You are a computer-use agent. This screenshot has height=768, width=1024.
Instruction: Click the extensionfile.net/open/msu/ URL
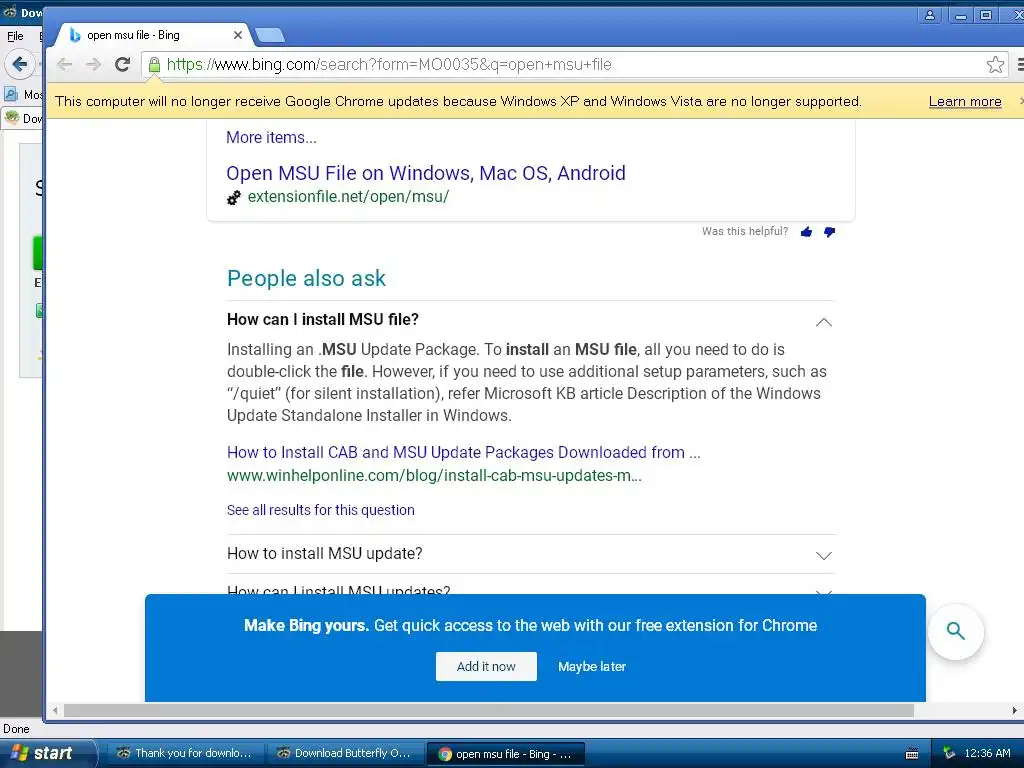[x=348, y=197]
